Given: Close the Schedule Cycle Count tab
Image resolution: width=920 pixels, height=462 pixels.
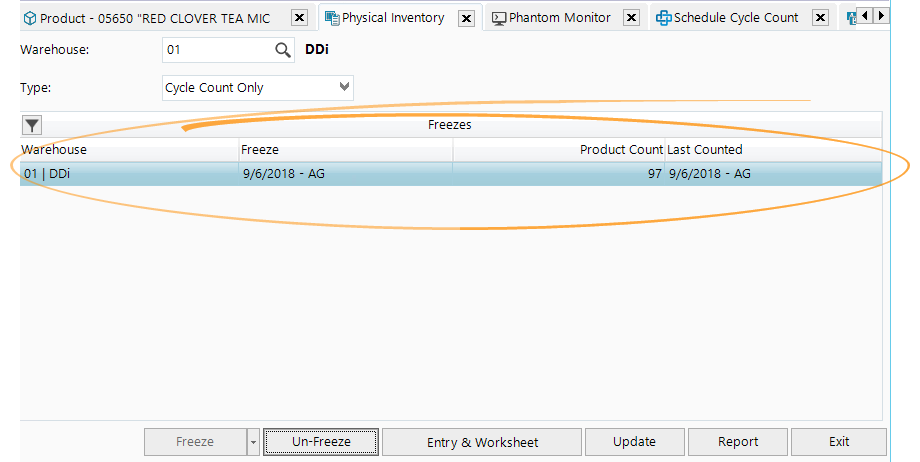Looking at the screenshot, I should (820, 18).
